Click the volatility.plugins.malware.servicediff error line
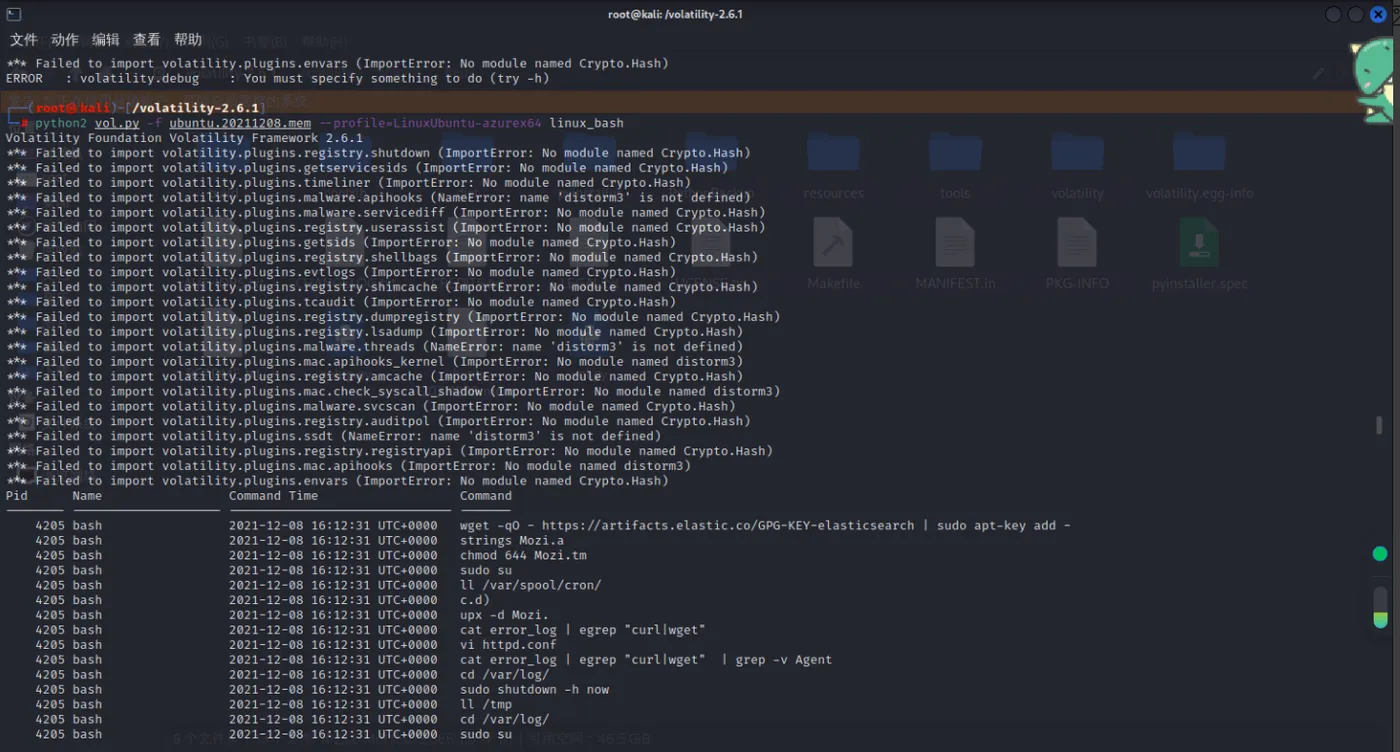 385,213
